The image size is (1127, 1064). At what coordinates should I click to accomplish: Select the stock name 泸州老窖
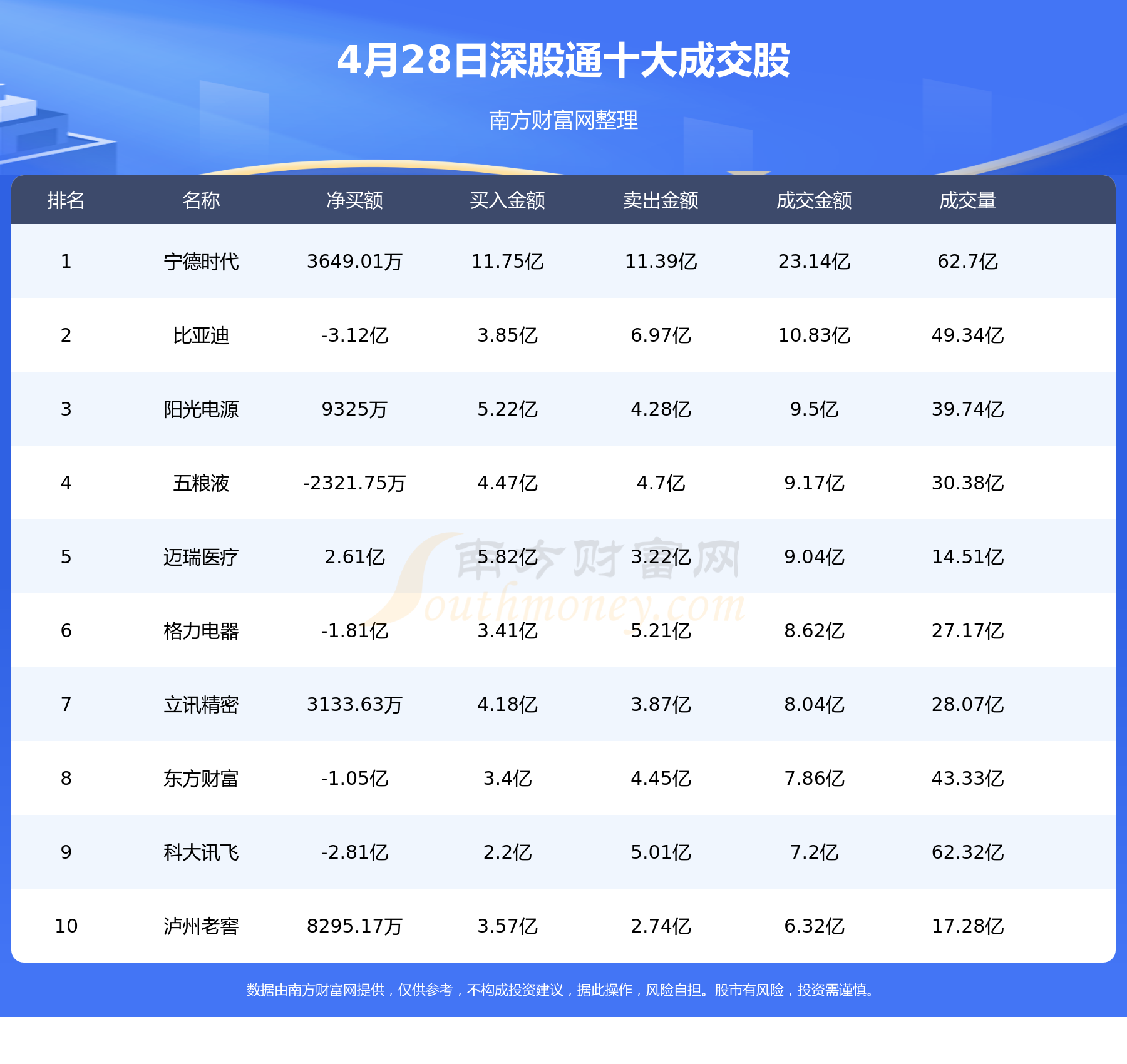[201, 926]
